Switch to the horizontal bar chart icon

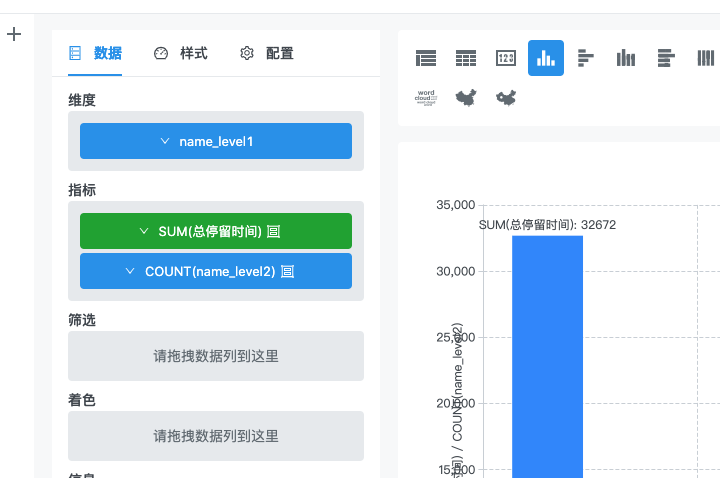point(586,58)
